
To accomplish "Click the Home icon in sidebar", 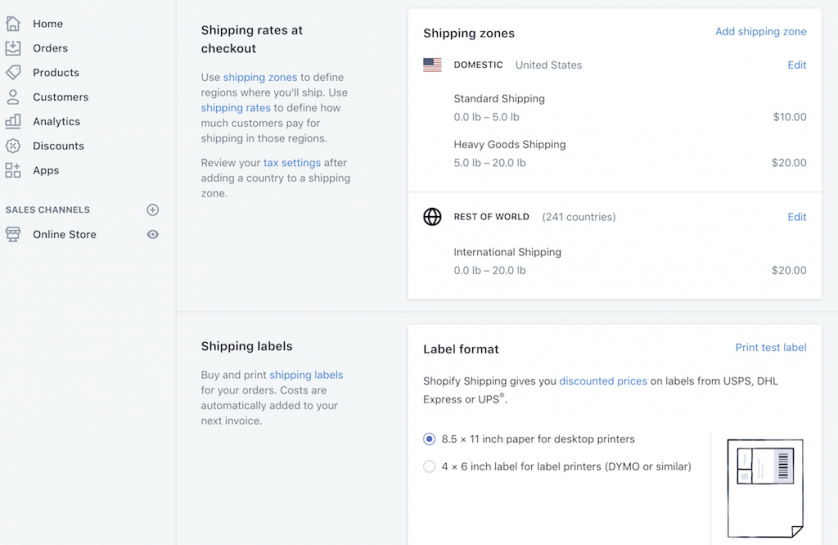I will 13,24.
